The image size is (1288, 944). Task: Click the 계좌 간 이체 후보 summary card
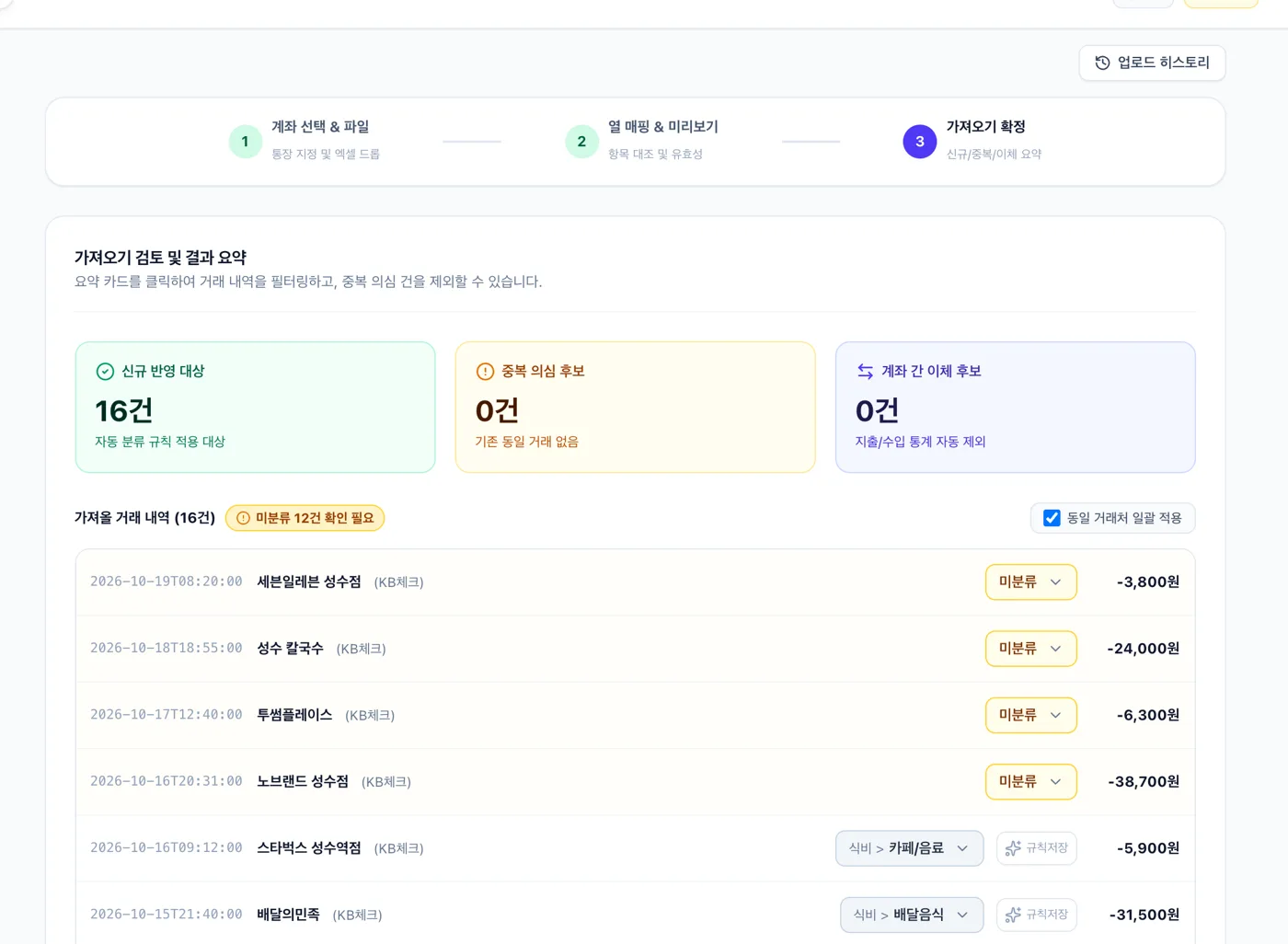(x=1015, y=408)
